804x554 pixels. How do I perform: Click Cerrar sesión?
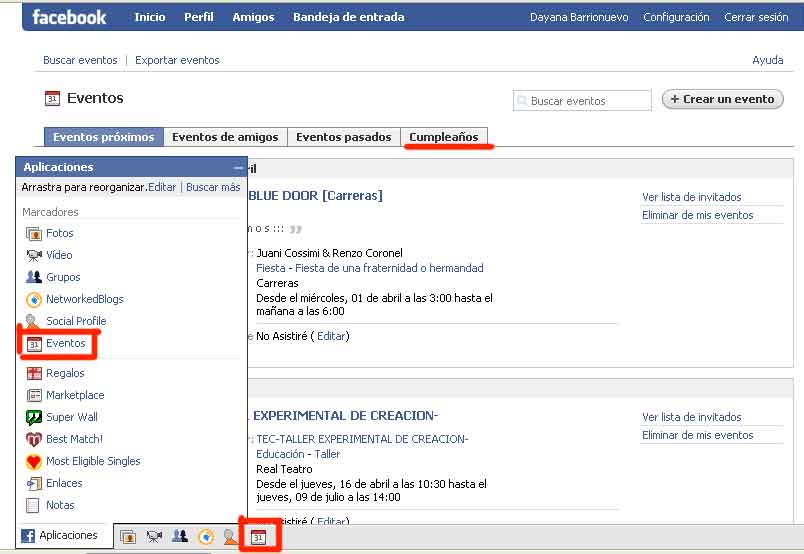coord(756,17)
